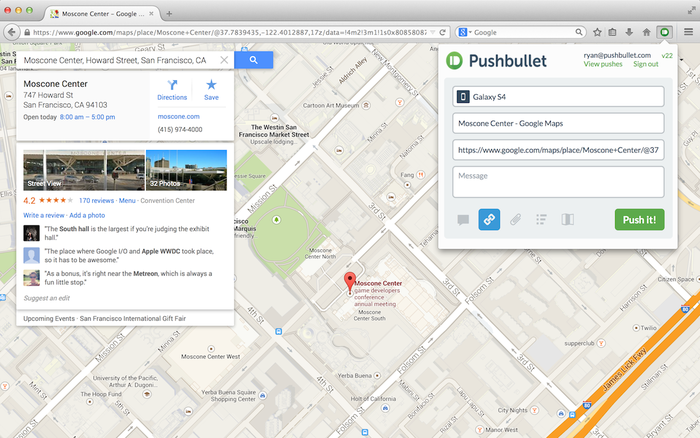Click the Cartoon Art Museum map marker
The width and height of the screenshot is (700, 438).
coord(366,105)
